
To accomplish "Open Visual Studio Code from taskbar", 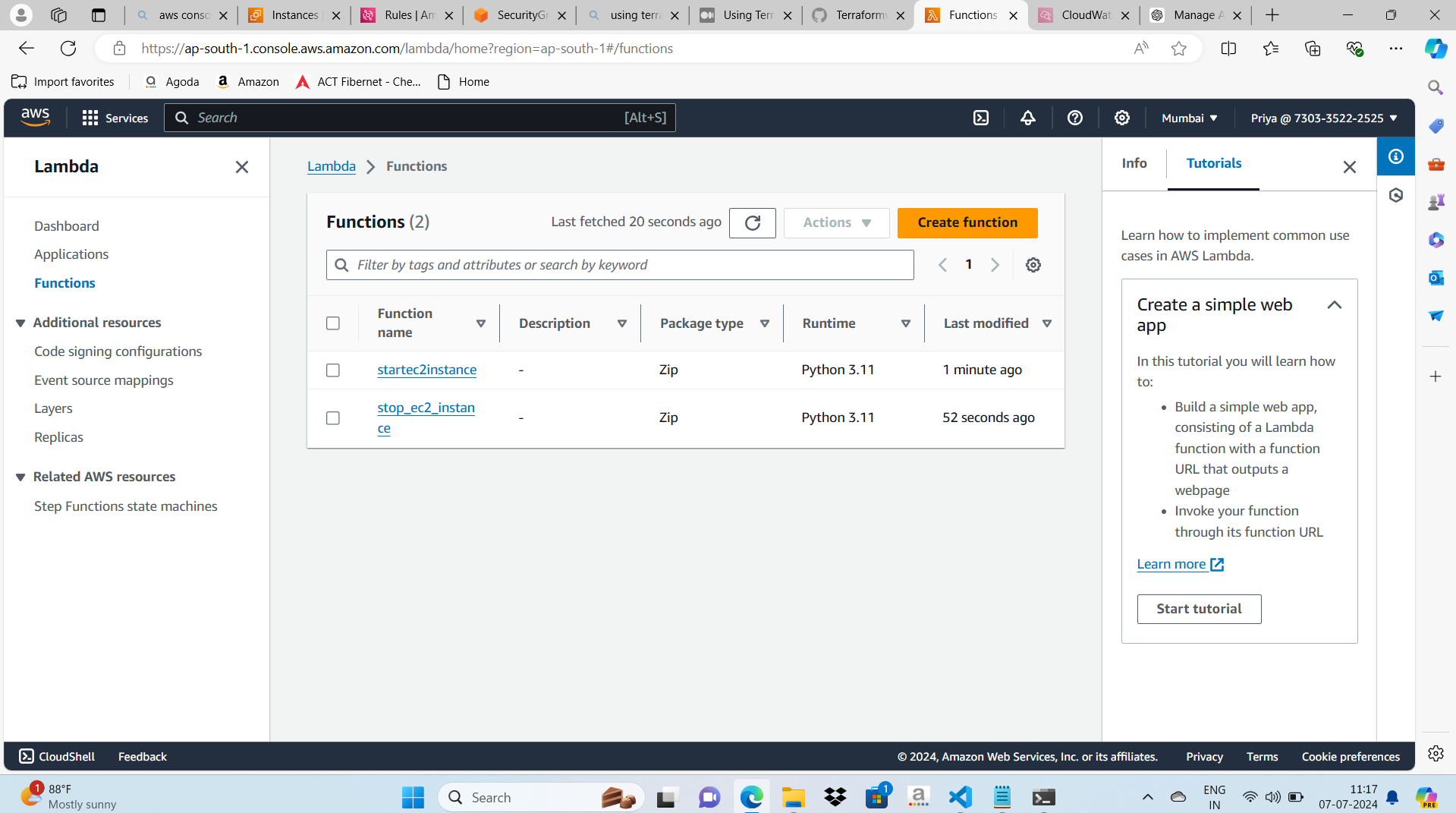I will (960, 797).
